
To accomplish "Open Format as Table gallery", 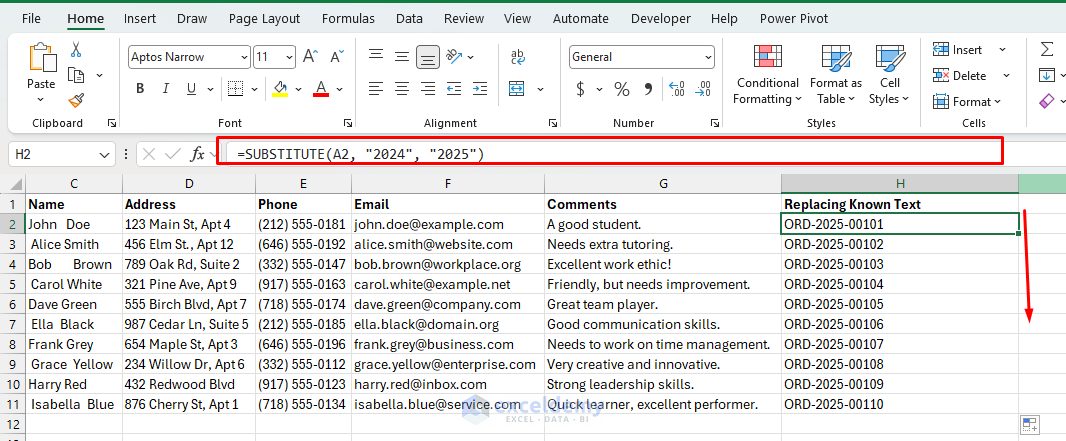I will point(836,74).
